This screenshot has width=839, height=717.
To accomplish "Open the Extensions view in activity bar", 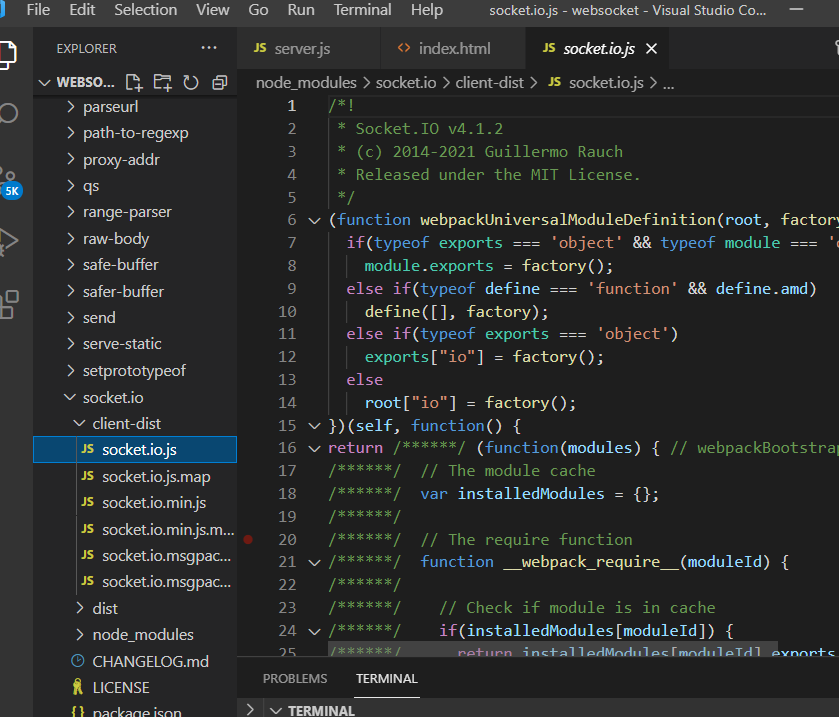I will pyautogui.click(x=10, y=303).
